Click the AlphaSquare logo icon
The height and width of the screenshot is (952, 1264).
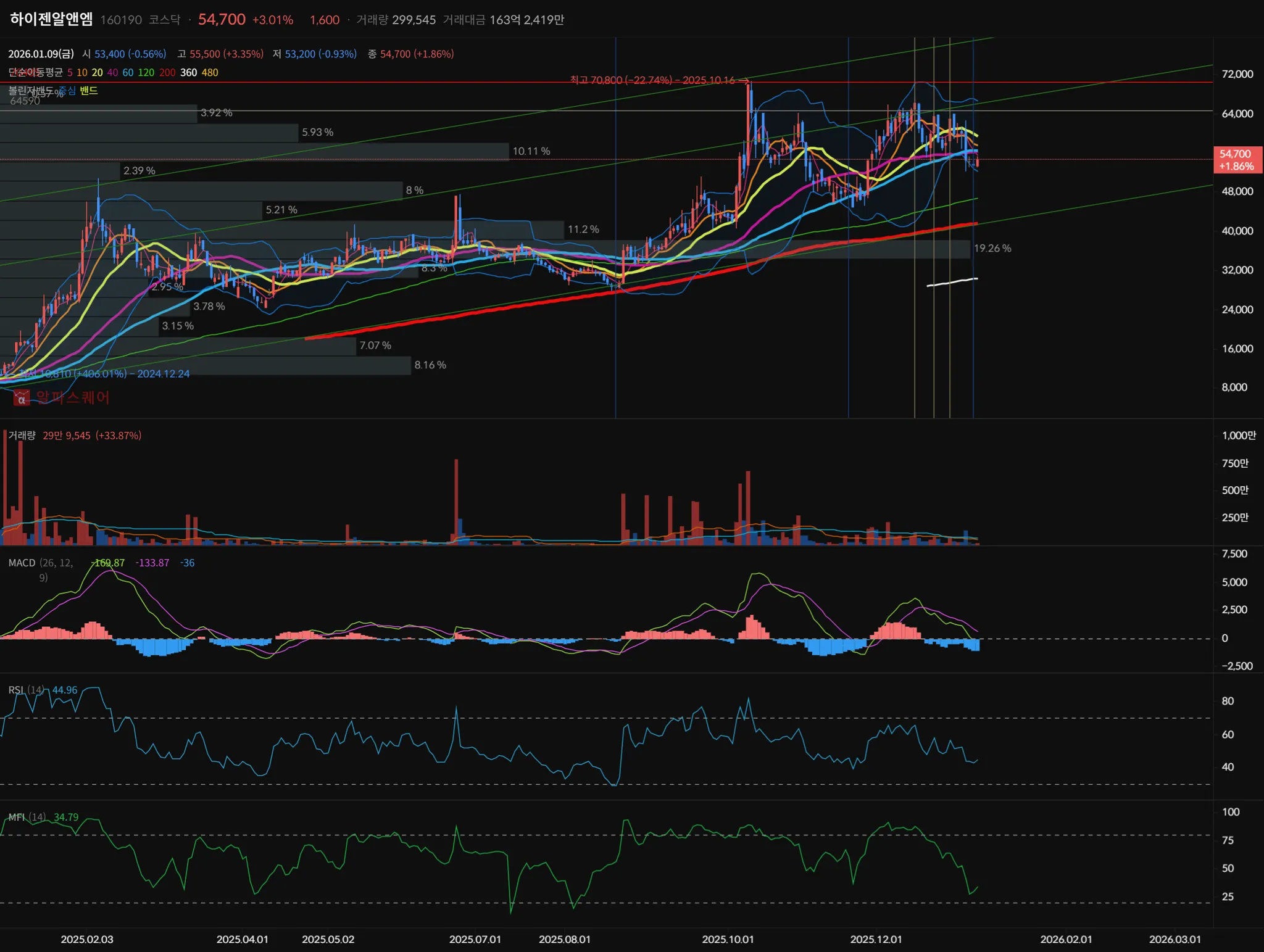click(22, 398)
